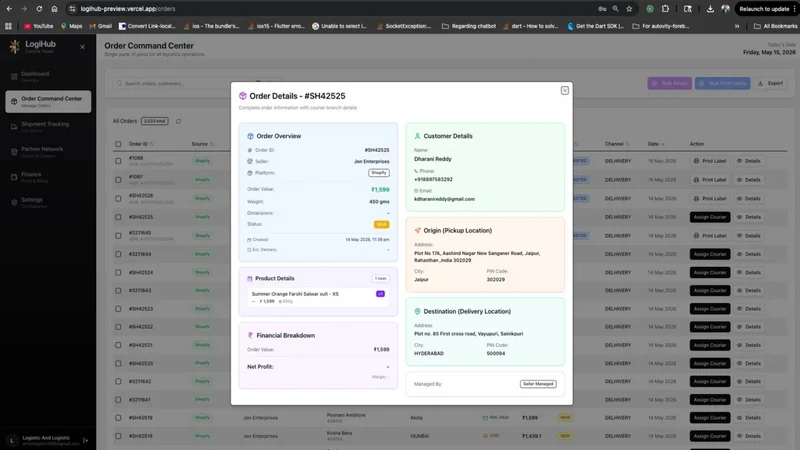800x450 pixels.
Task: Tick the checkbox for order #SH42519
Action: tap(118, 418)
